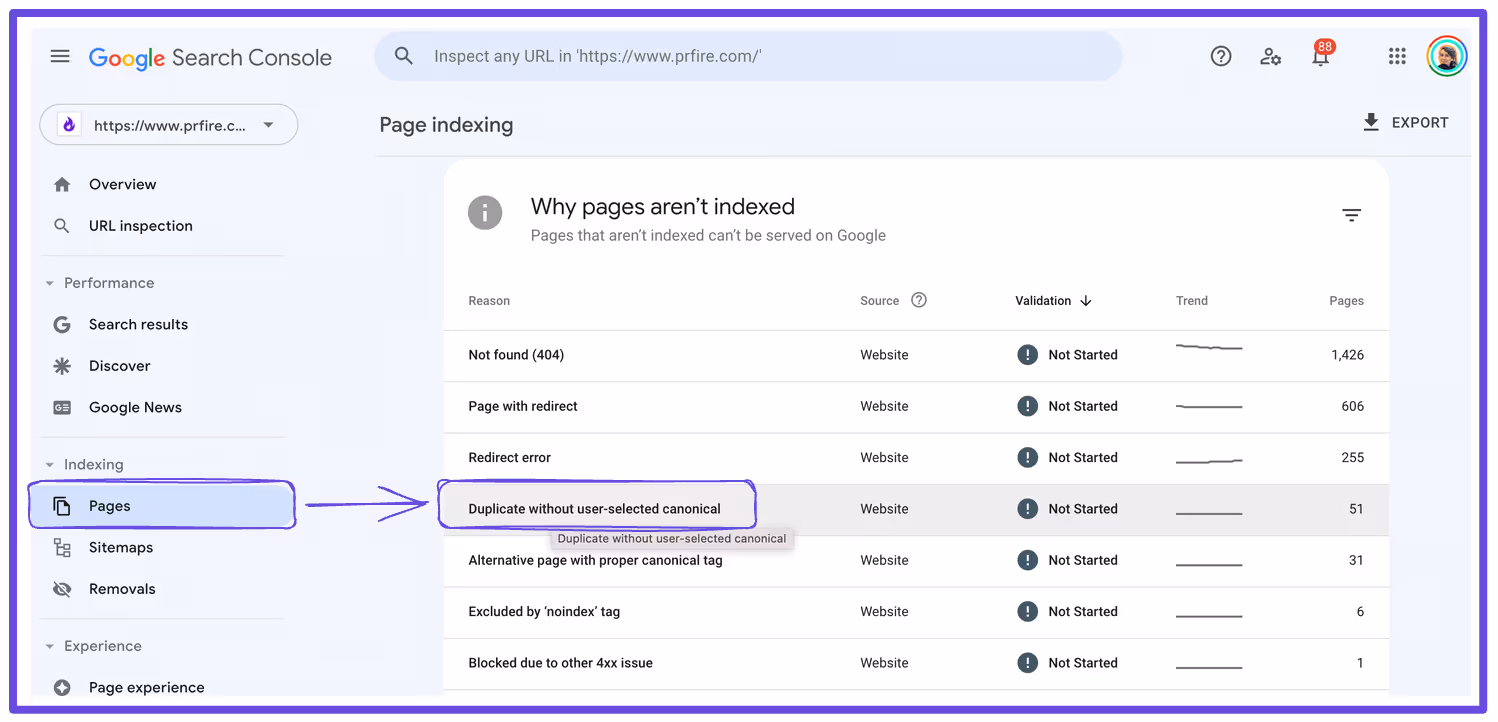The height and width of the screenshot is (722, 1498).
Task: Click the Page experience icon
Action: coord(62,687)
